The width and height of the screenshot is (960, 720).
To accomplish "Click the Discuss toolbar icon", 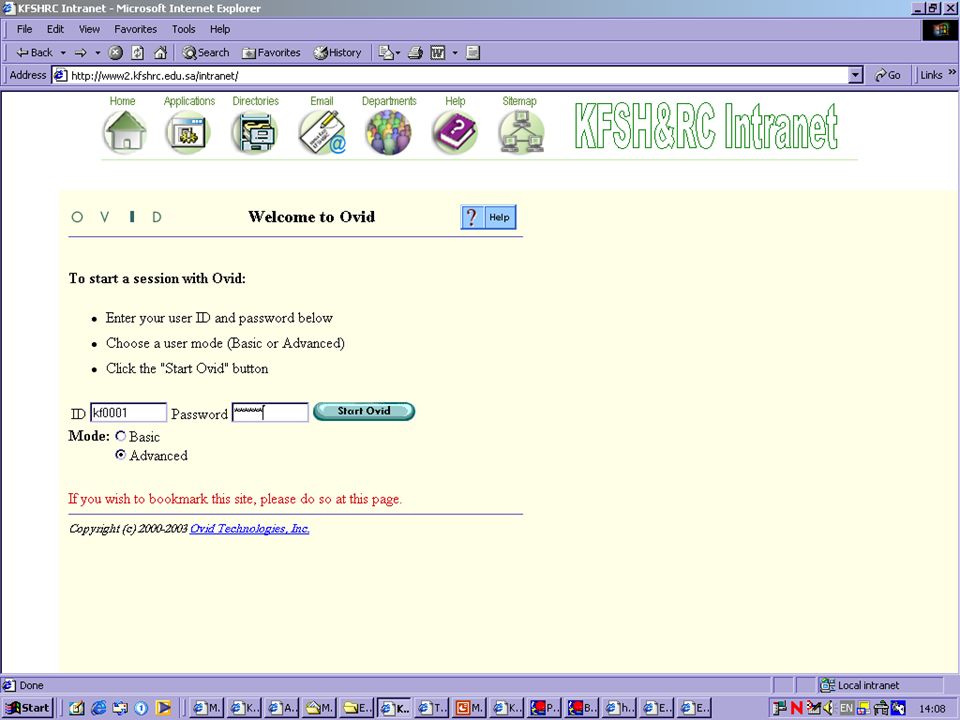I will [473, 53].
